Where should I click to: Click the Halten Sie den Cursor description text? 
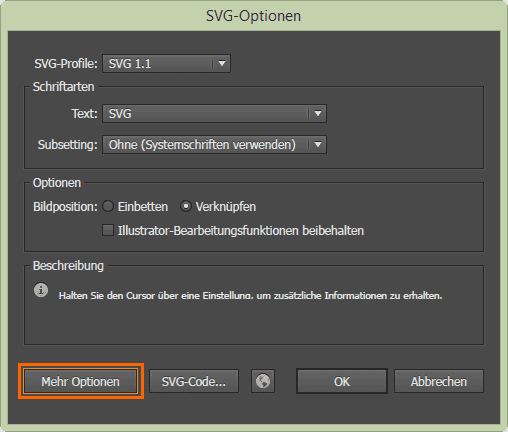(250, 296)
